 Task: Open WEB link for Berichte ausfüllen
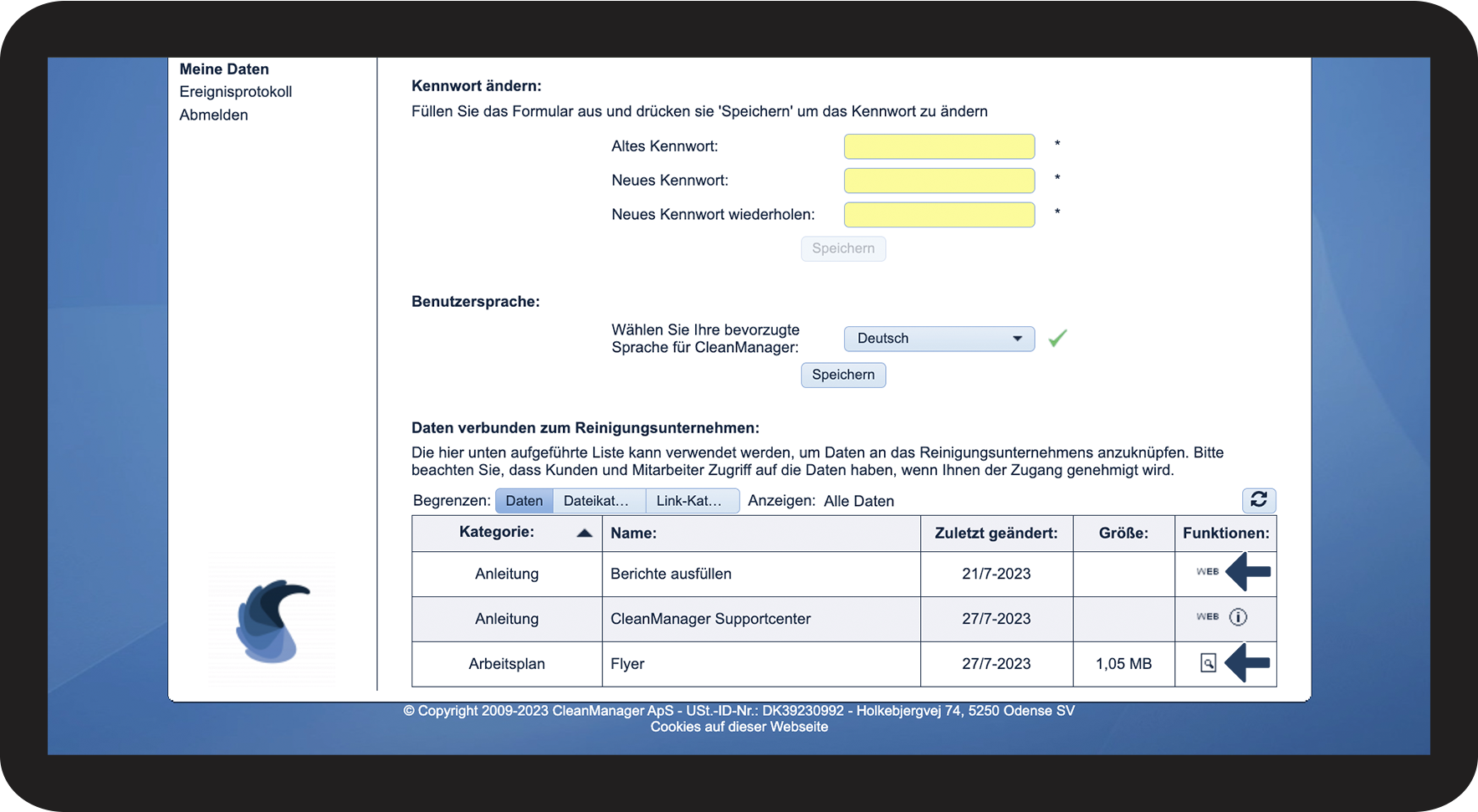point(1207,572)
